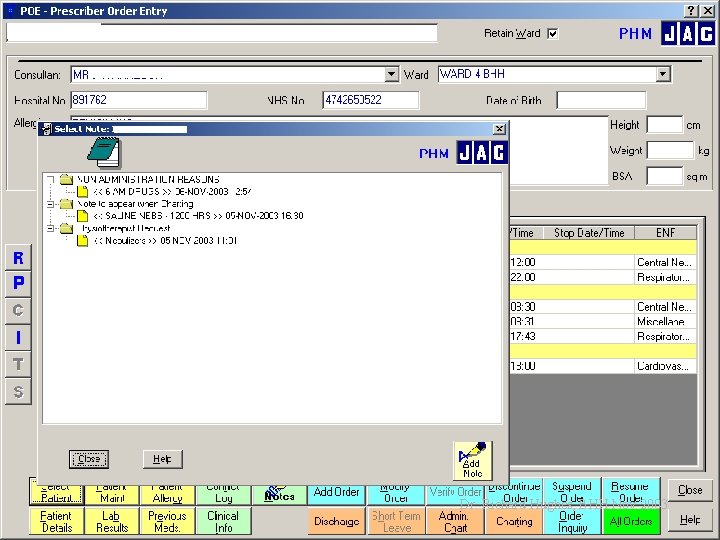Click the main window Close button at right

point(690,490)
